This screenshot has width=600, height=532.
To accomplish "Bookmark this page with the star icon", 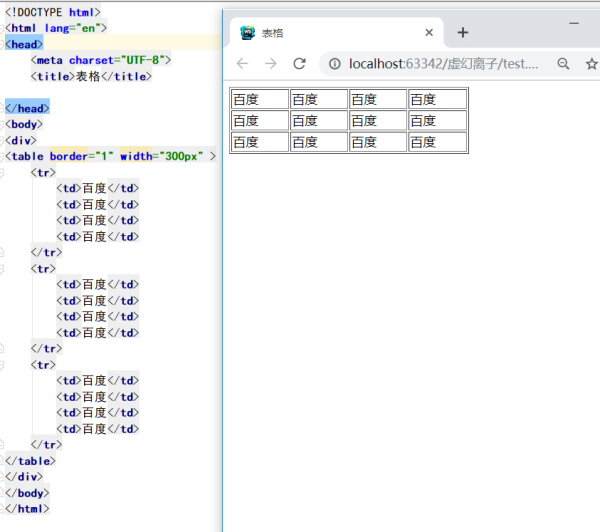I will click(x=592, y=64).
